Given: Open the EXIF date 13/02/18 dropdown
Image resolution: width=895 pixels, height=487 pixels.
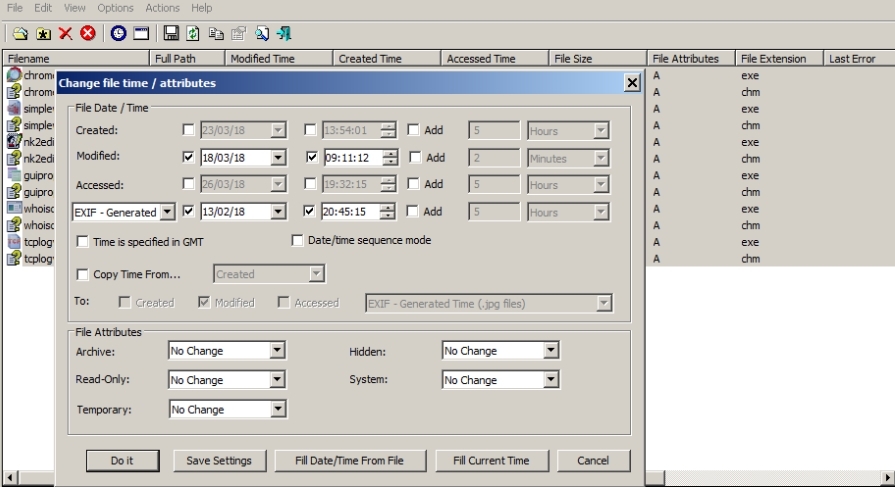Looking at the screenshot, I should (x=278, y=212).
